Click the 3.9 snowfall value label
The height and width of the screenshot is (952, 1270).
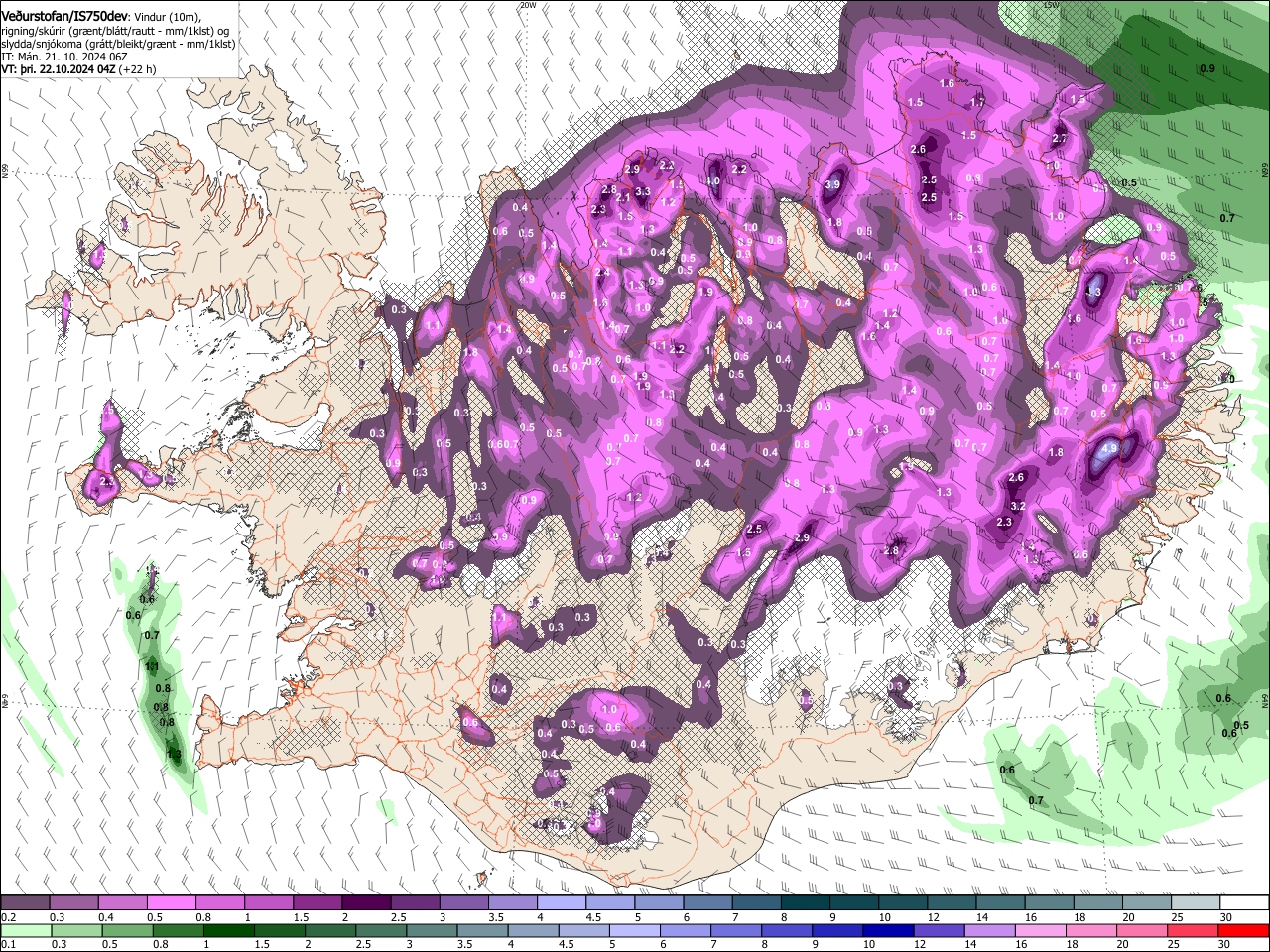(x=833, y=184)
